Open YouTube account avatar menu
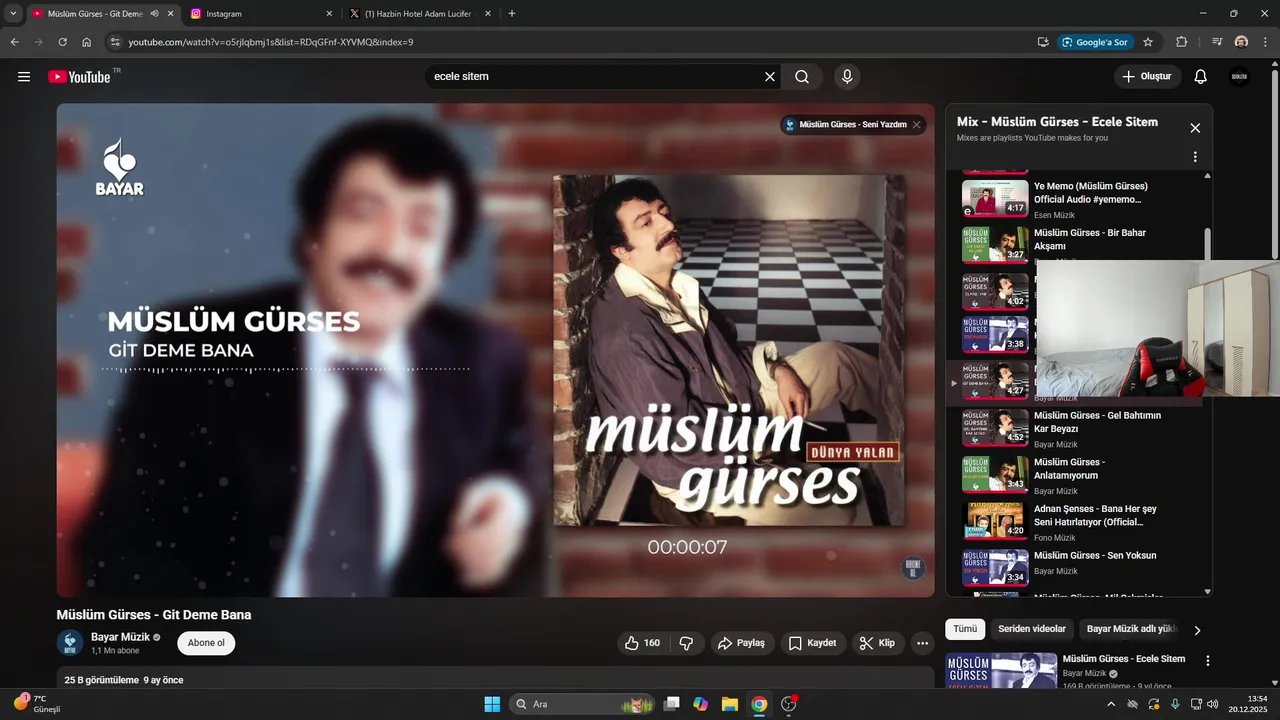This screenshot has width=1280, height=720. pyautogui.click(x=1240, y=77)
